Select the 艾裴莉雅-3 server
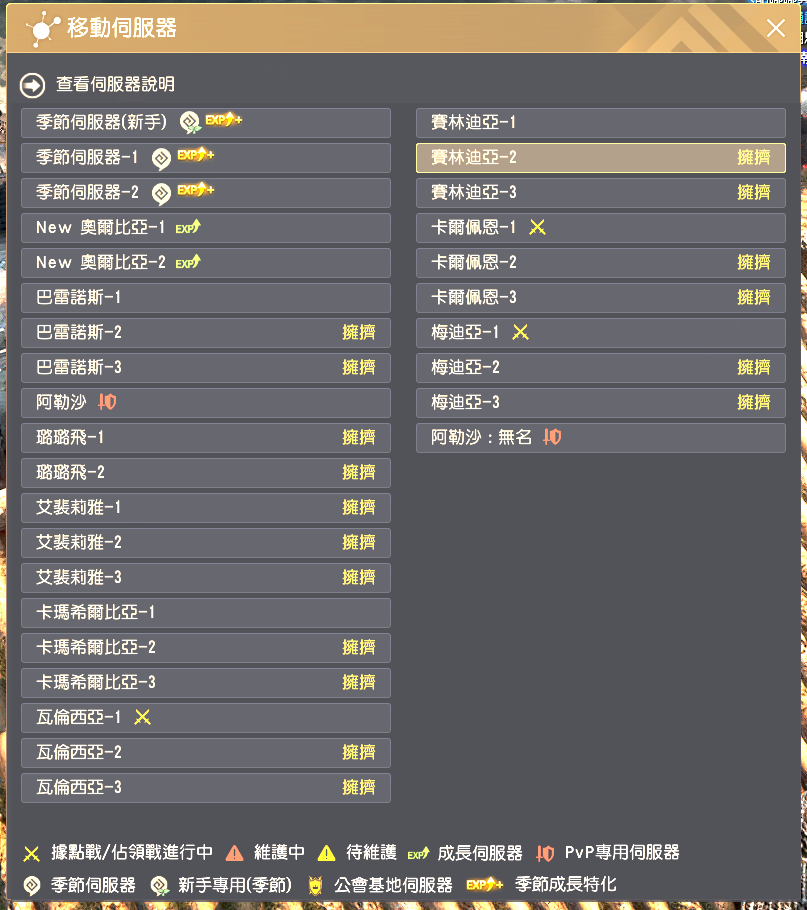This screenshot has width=807, height=910. 206,577
